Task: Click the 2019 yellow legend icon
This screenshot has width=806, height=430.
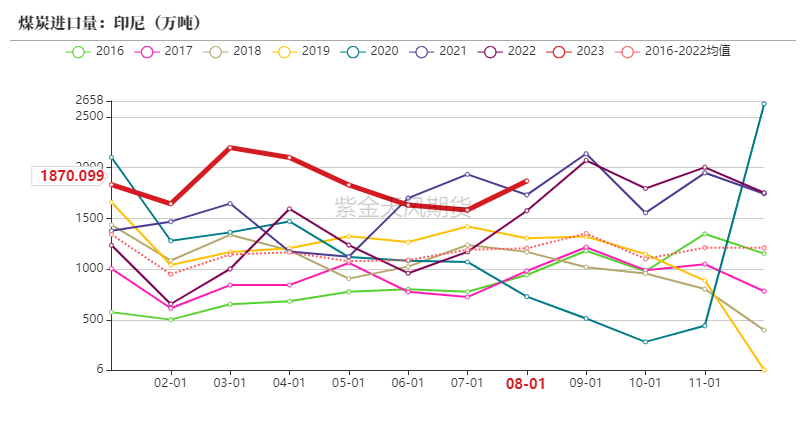Action: [x=283, y=50]
